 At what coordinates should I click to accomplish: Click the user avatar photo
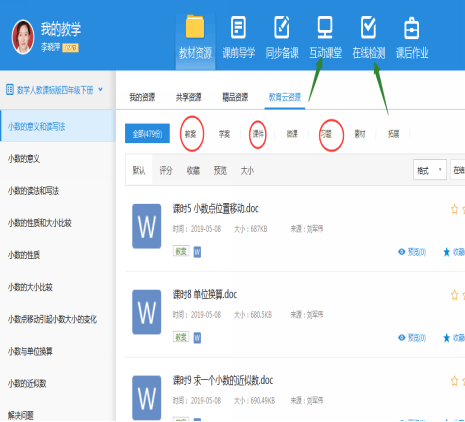[23, 37]
